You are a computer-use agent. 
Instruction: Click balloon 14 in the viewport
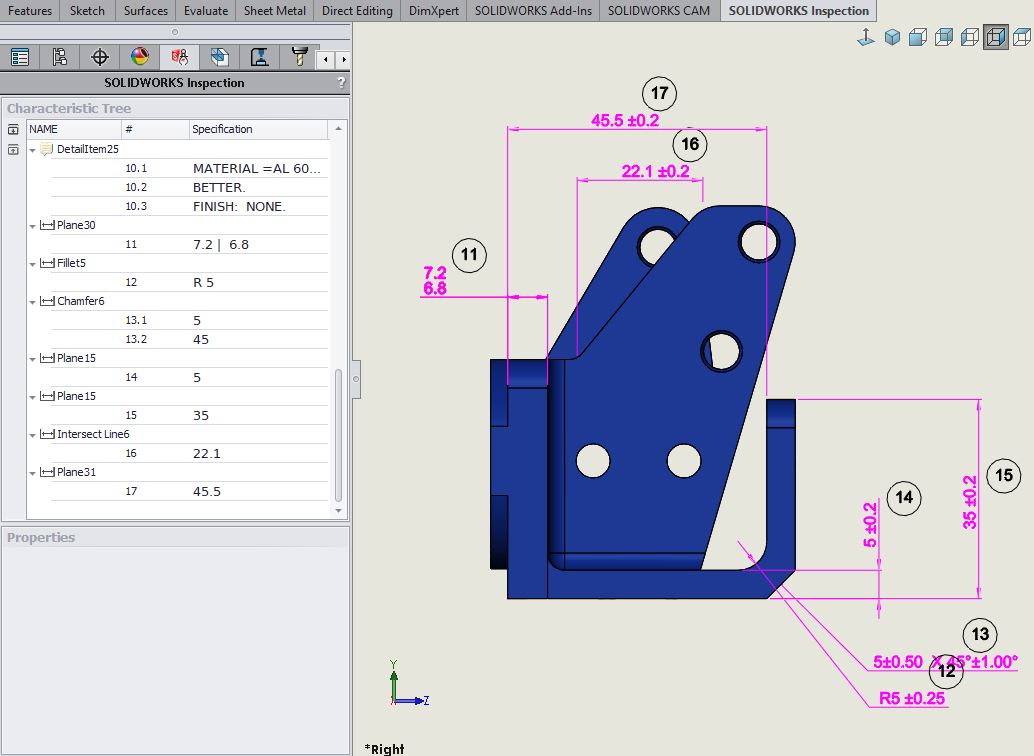click(x=904, y=498)
